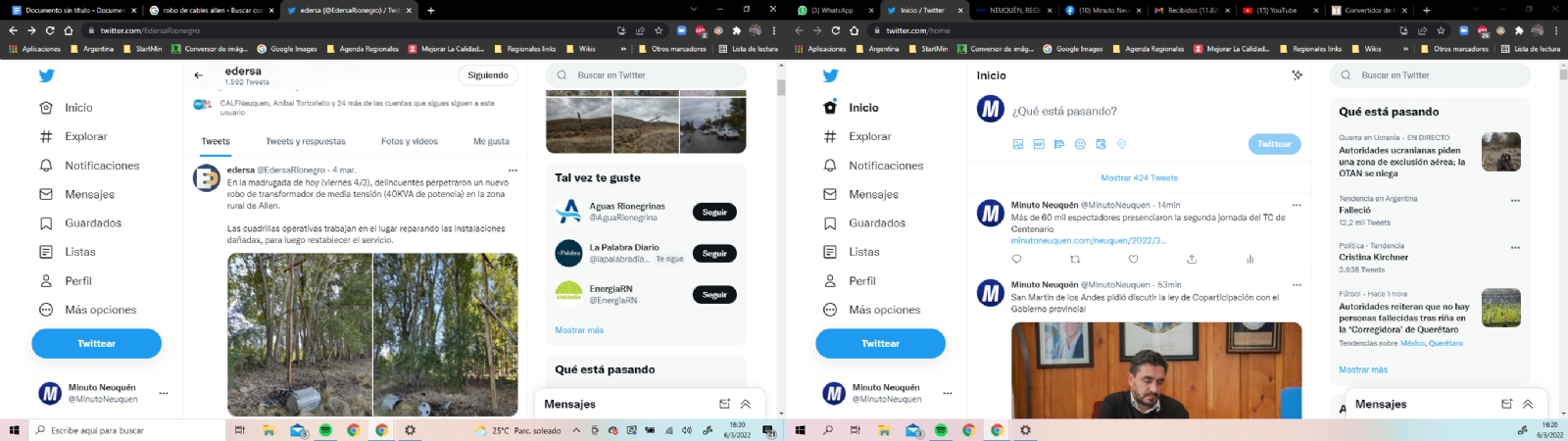Expand bookmarks overflow chevron in home window
This screenshot has width=1568, height=441.
1405,49
